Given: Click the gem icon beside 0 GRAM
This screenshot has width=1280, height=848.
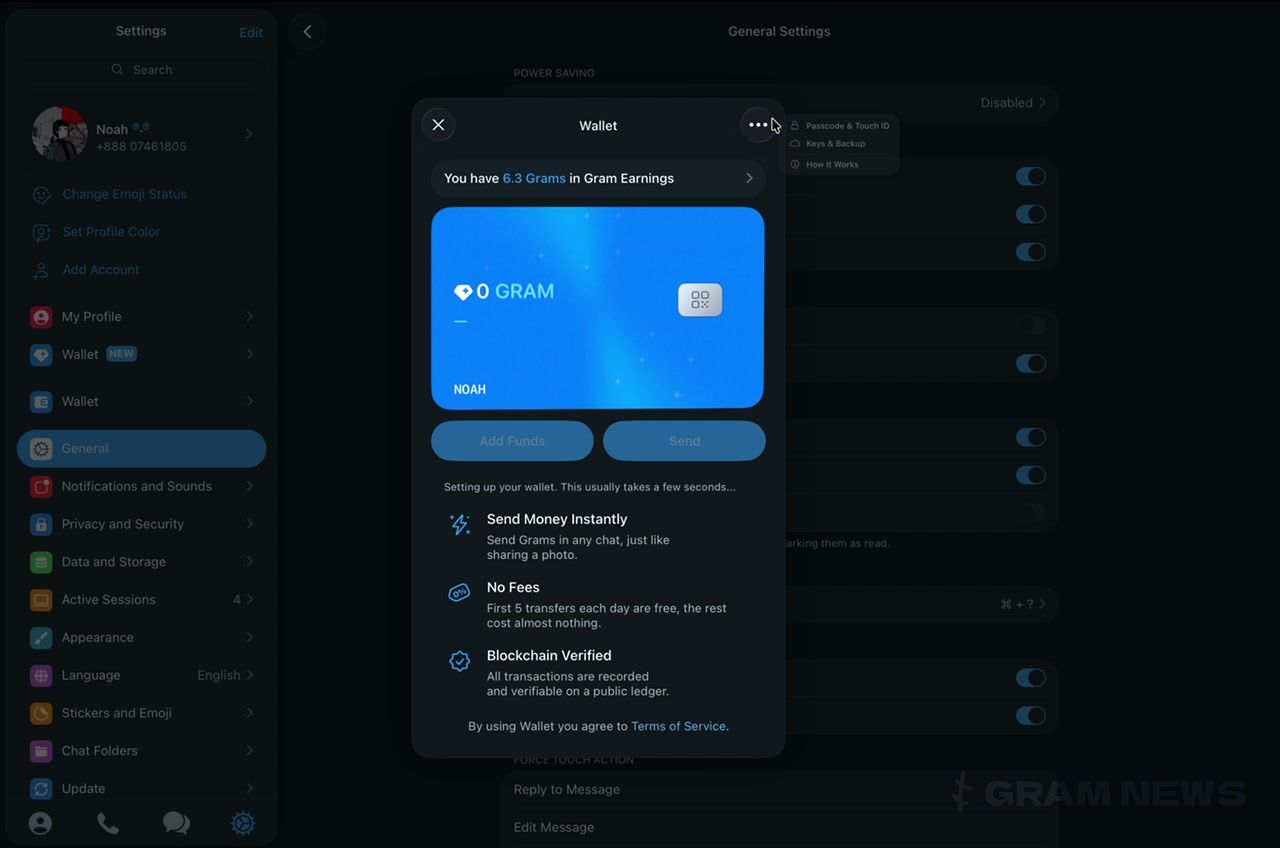Looking at the screenshot, I should coord(463,292).
